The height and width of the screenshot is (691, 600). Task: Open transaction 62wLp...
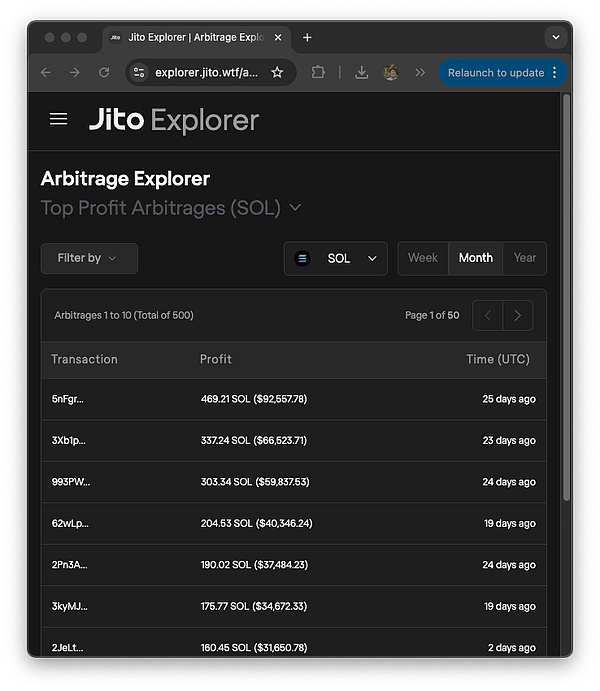(70, 524)
